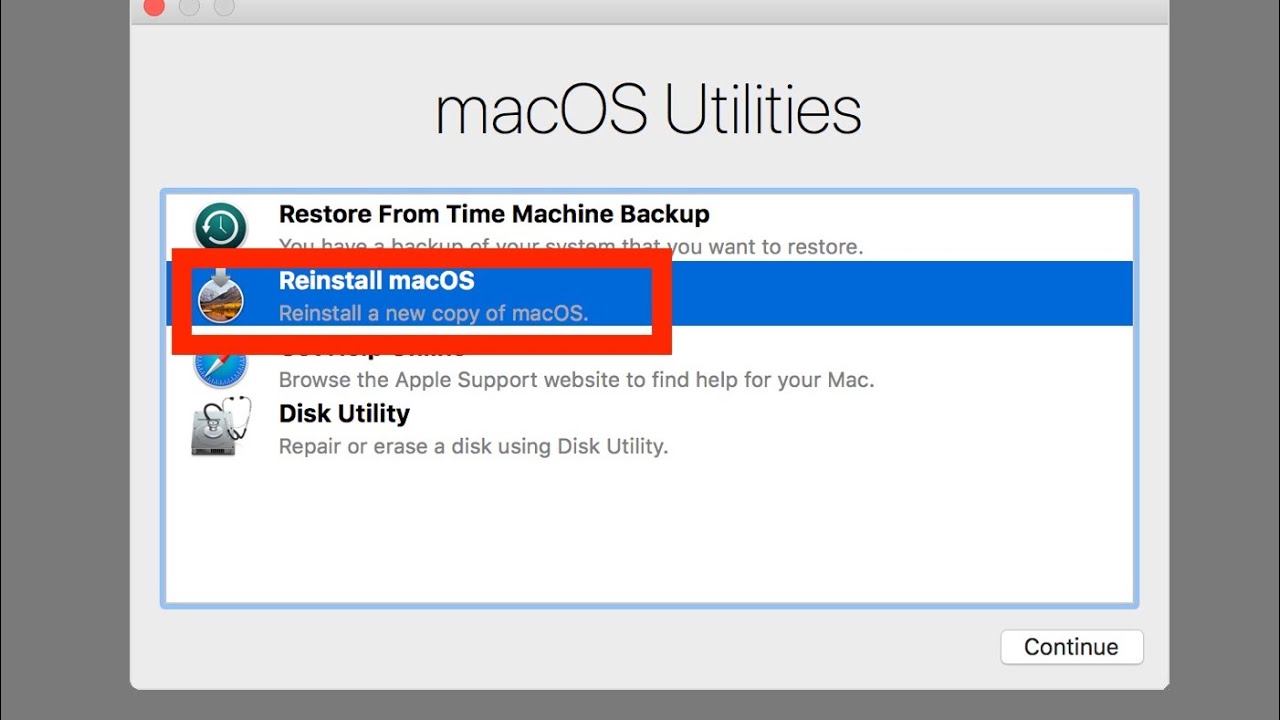The height and width of the screenshot is (720, 1280).
Task: Click the red close window button
Action: [x=153, y=7]
